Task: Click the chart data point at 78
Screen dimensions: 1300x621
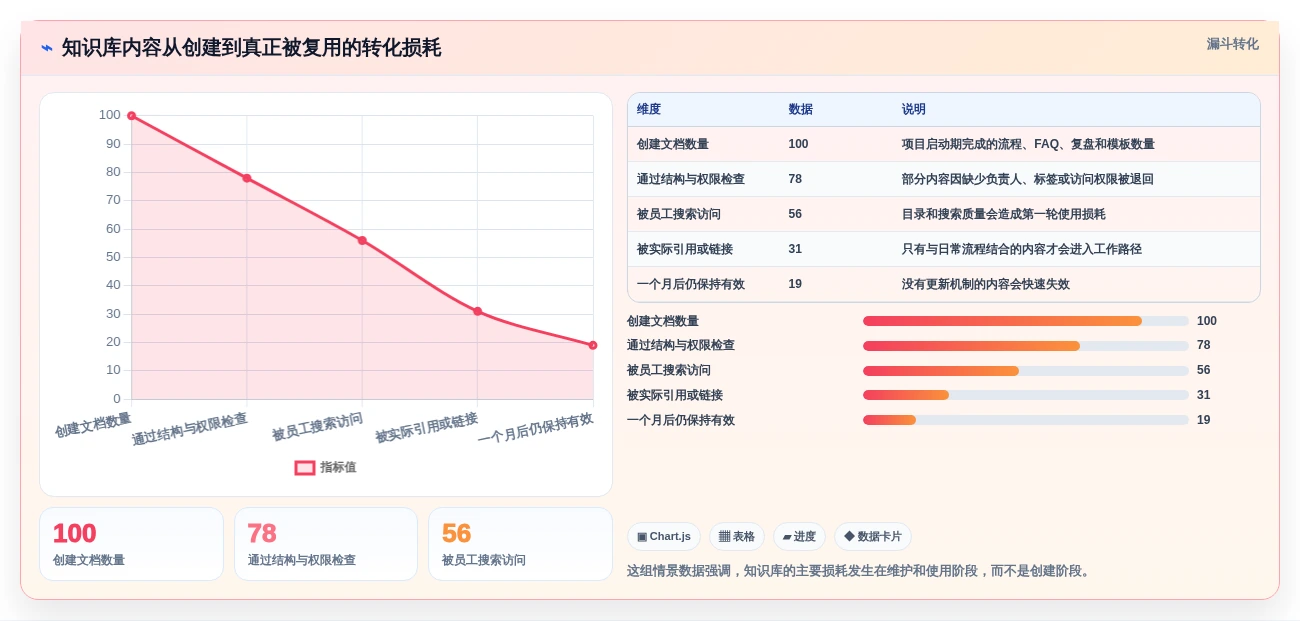Action: click(x=247, y=178)
